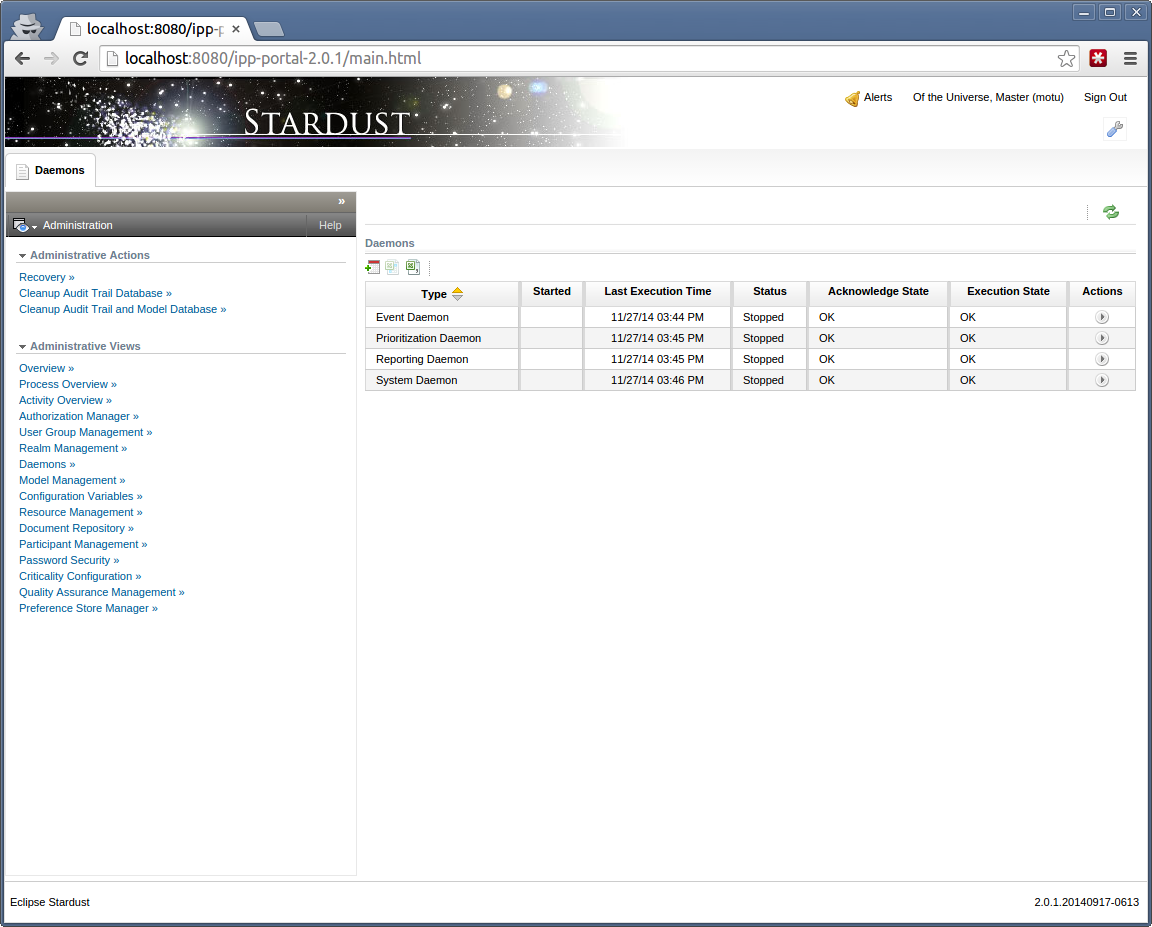Open Model Management
The image size is (1152, 927).
point(72,481)
